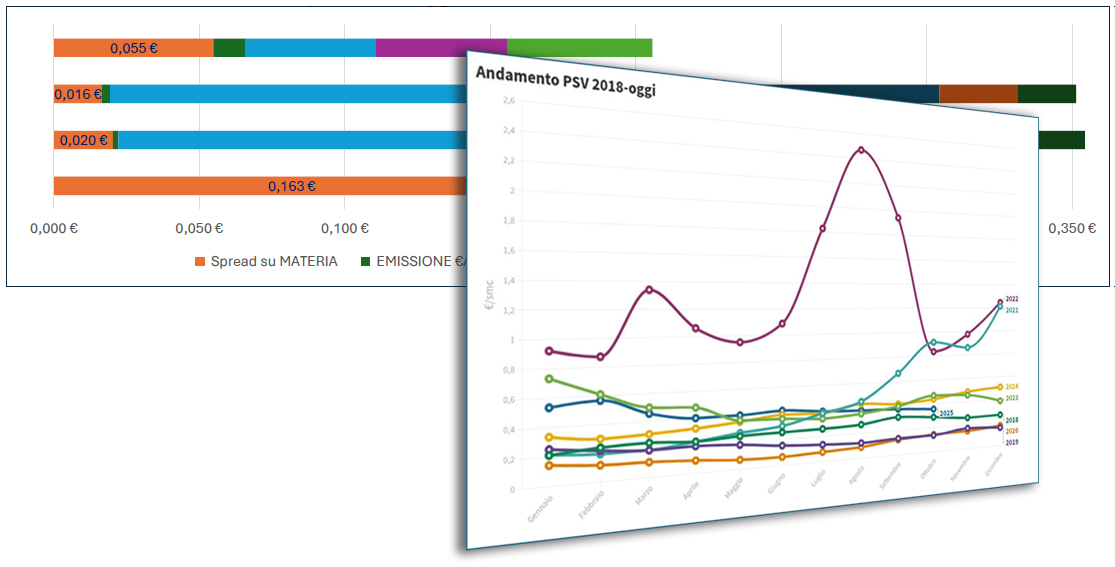
Task: Click the brown segment in the second bar
Action: (978, 94)
